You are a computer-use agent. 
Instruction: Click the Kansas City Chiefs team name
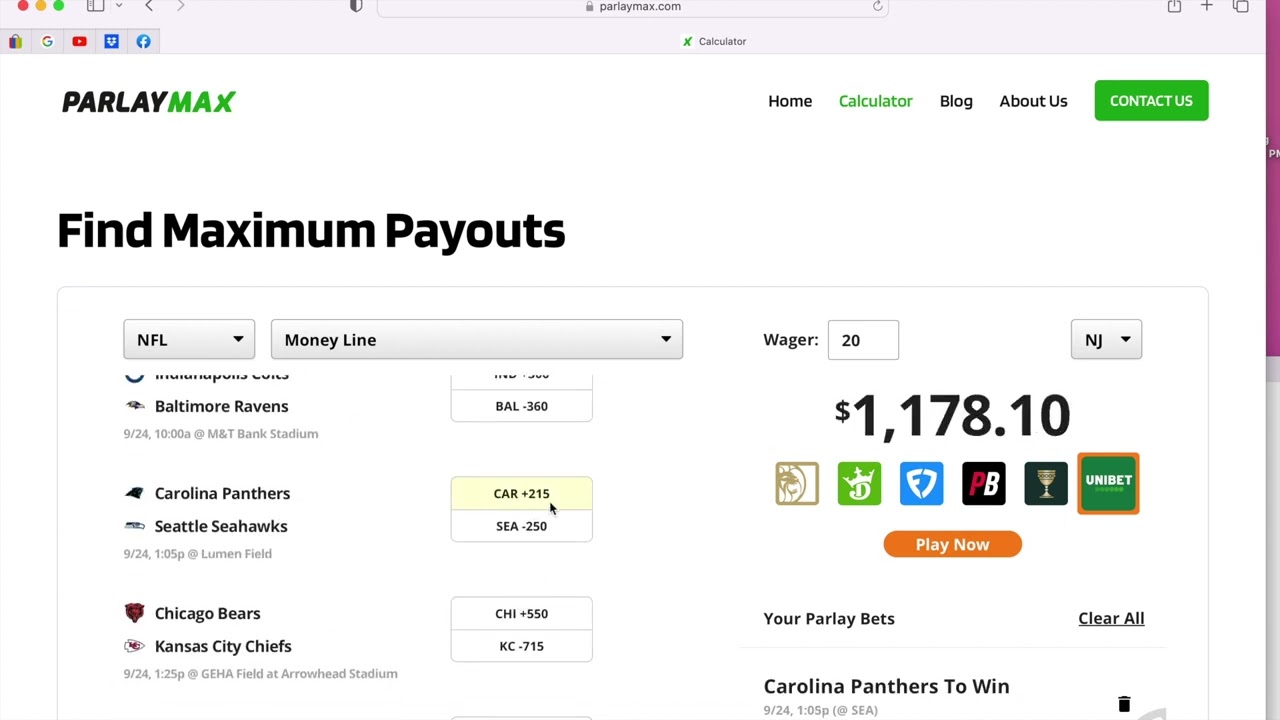pos(223,646)
